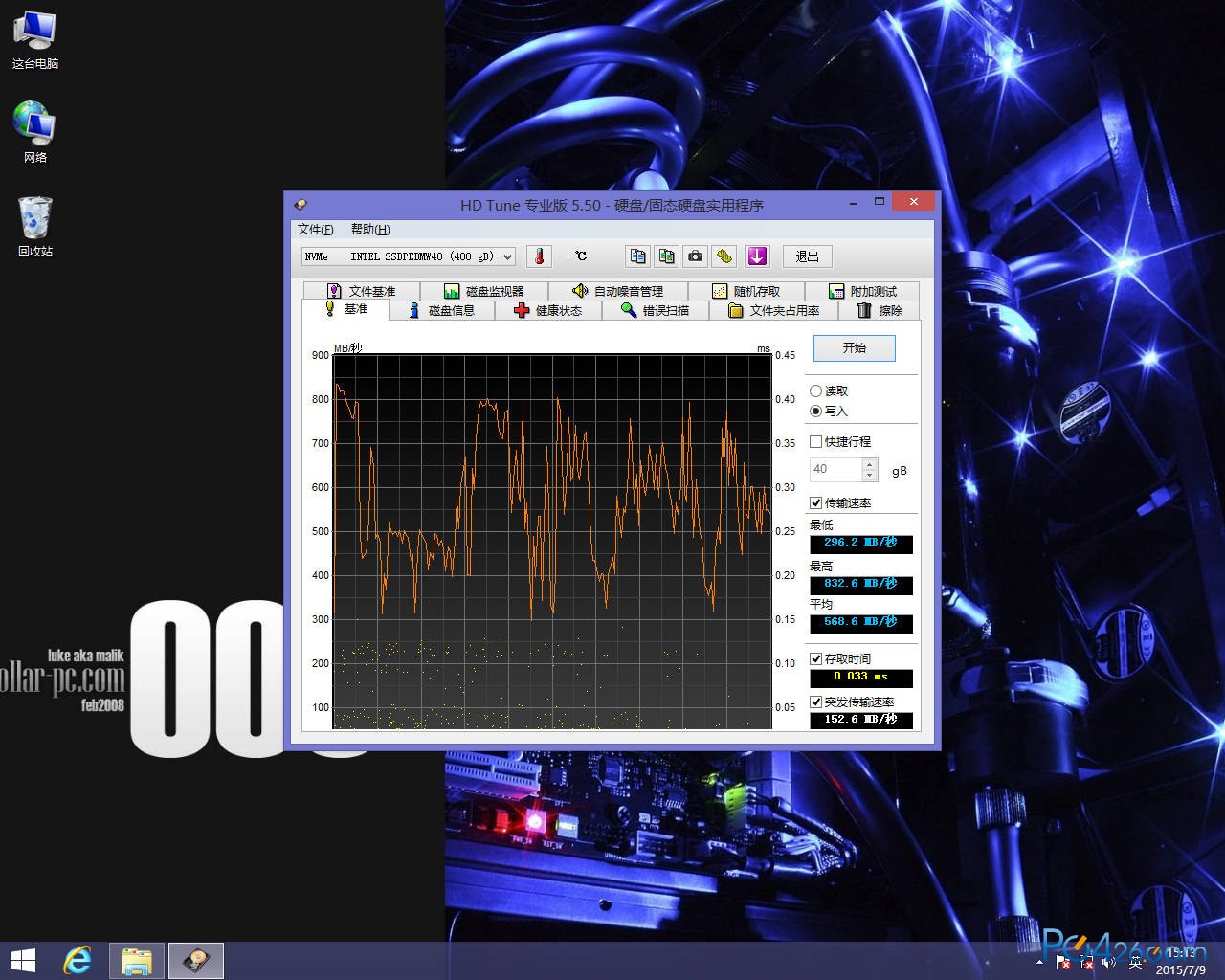Click the access time 0.033 ms value
Viewport: 1225px width, 980px height.
click(860, 677)
